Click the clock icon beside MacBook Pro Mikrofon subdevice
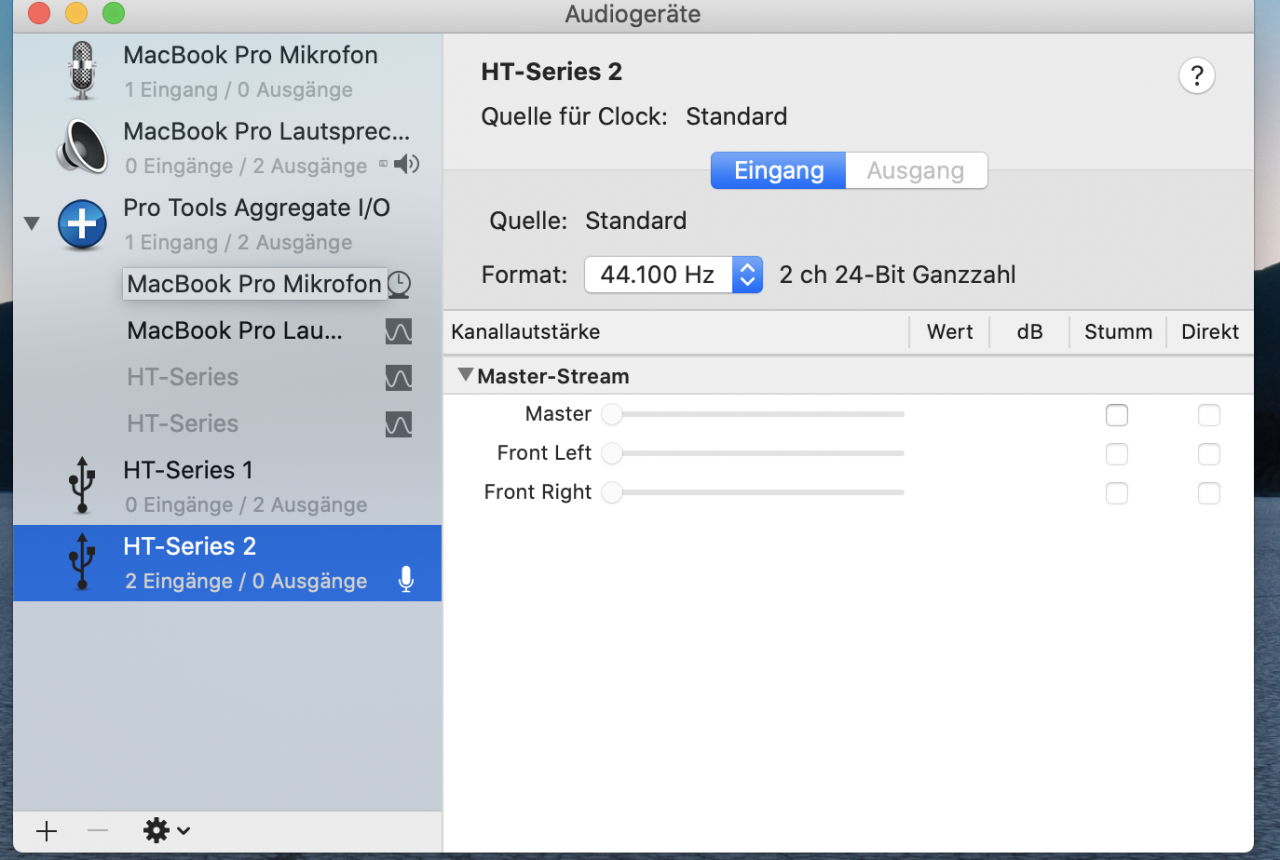 pos(399,284)
